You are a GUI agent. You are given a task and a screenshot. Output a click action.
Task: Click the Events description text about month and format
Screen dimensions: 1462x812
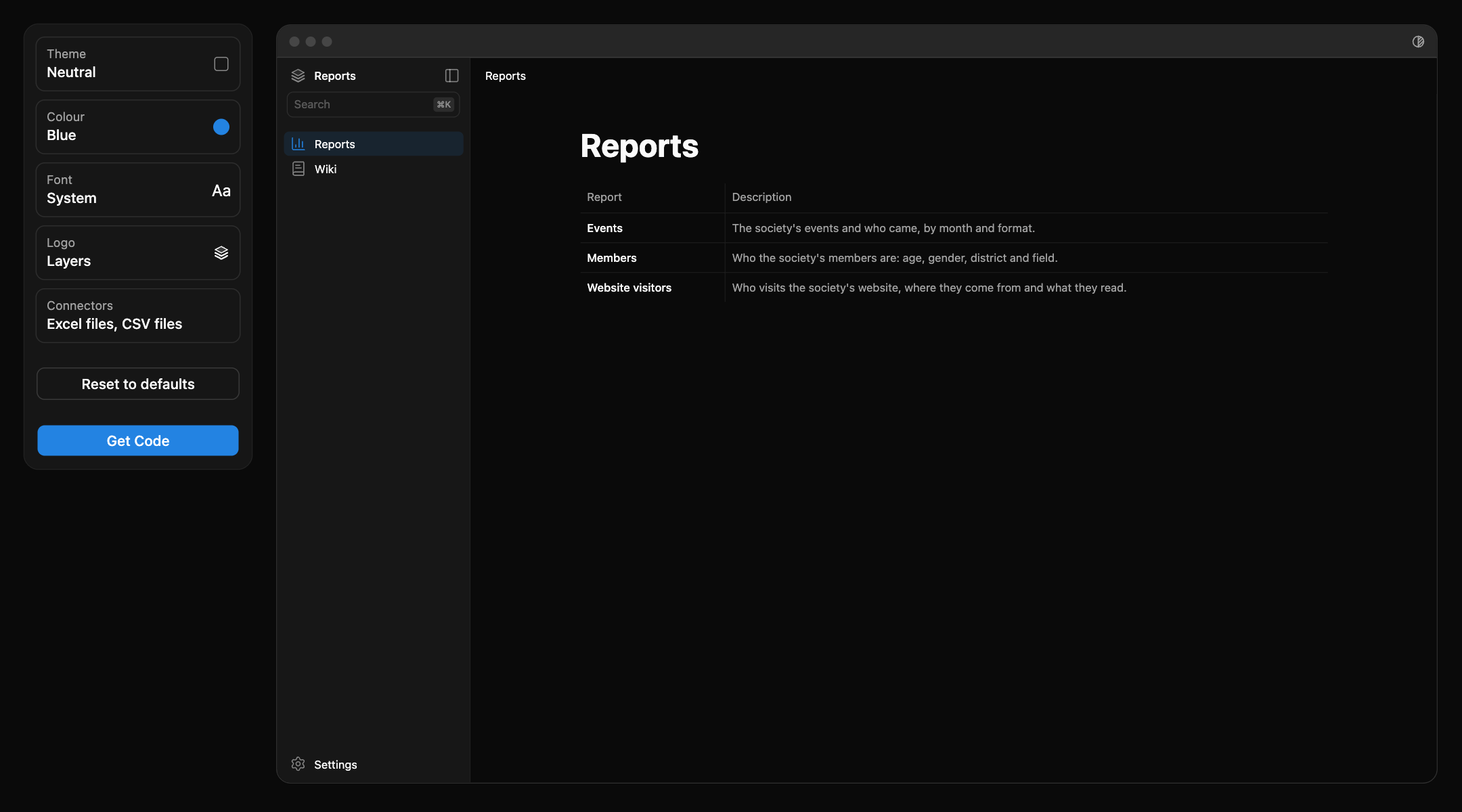pos(883,228)
